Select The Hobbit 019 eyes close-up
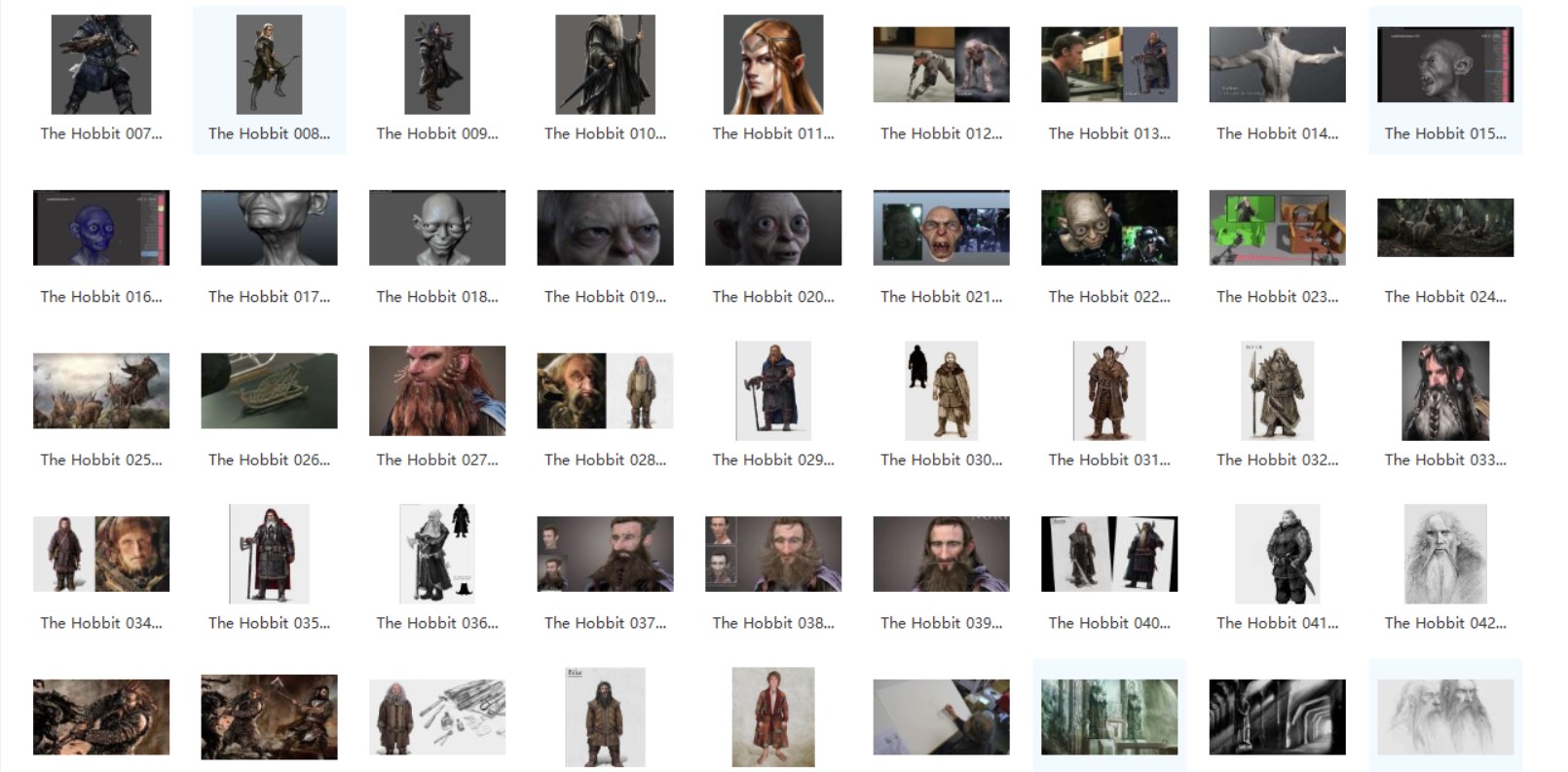The height and width of the screenshot is (772, 1568). coord(605,228)
